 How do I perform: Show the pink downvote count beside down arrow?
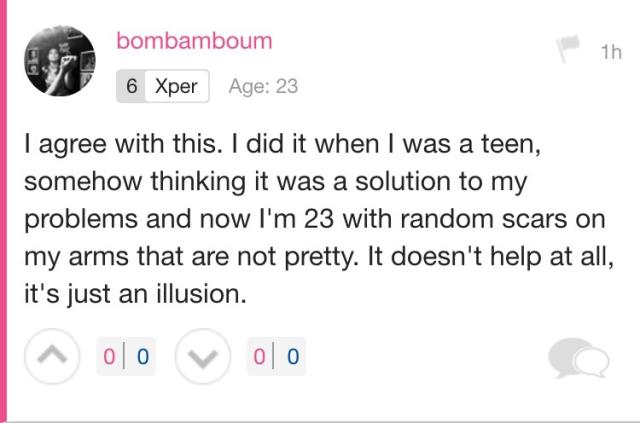[x=259, y=356]
